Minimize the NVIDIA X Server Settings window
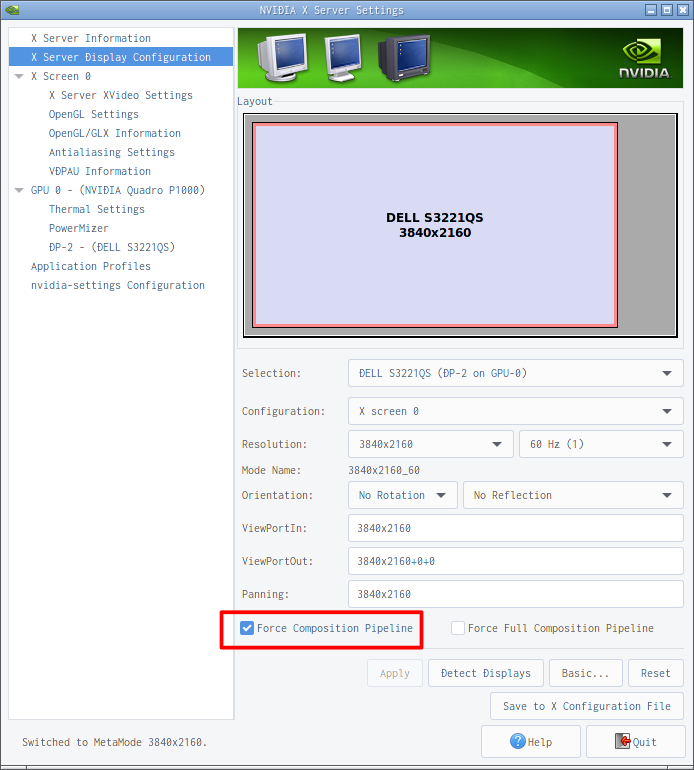This screenshot has height=770, width=694. click(651, 10)
